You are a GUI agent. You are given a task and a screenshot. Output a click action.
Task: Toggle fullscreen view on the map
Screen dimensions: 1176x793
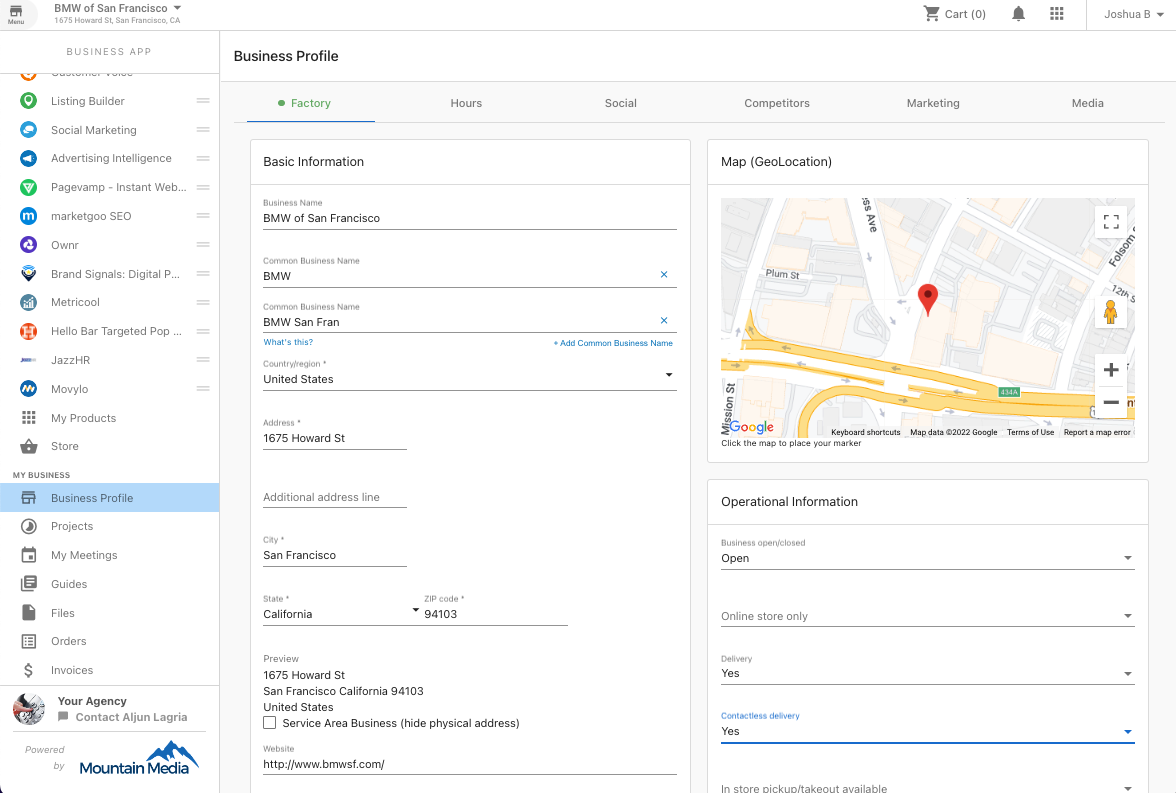pyautogui.click(x=1111, y=221)
